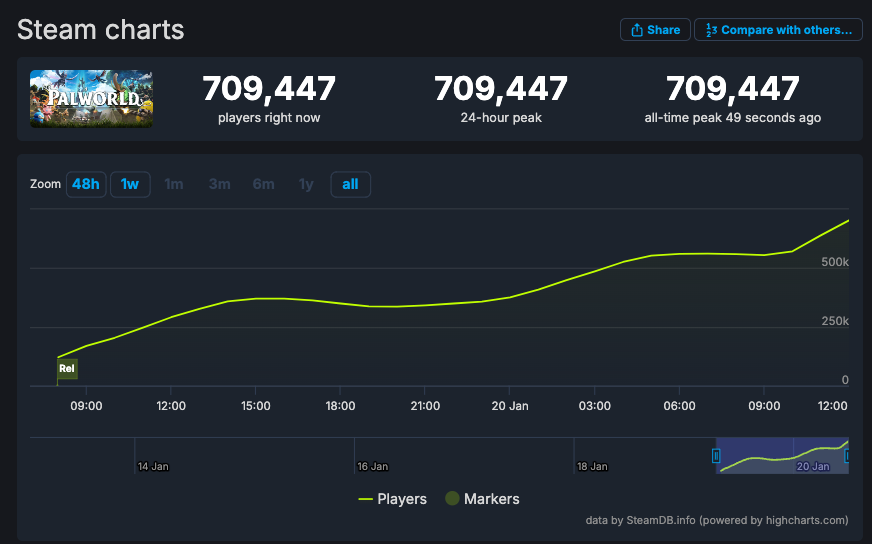
Task: Set zoom to 1m
Action: (x=174, y=184)
